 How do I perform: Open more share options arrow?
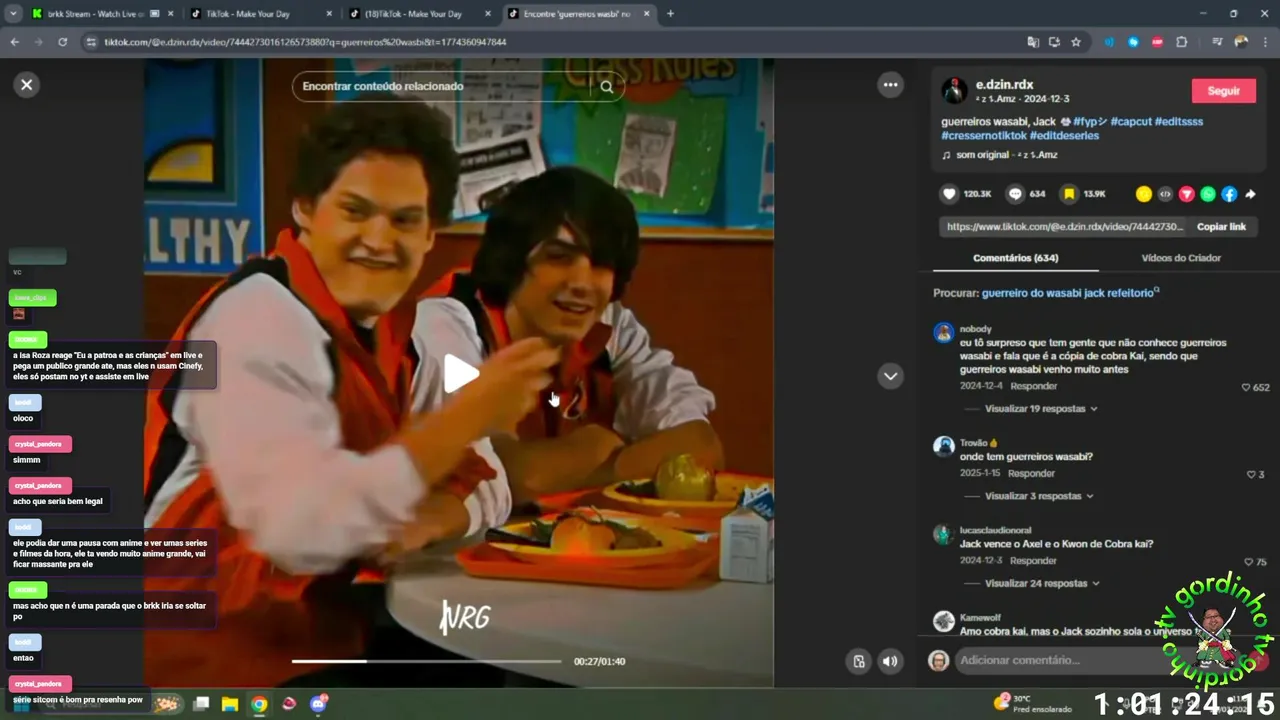(1250, 194)
